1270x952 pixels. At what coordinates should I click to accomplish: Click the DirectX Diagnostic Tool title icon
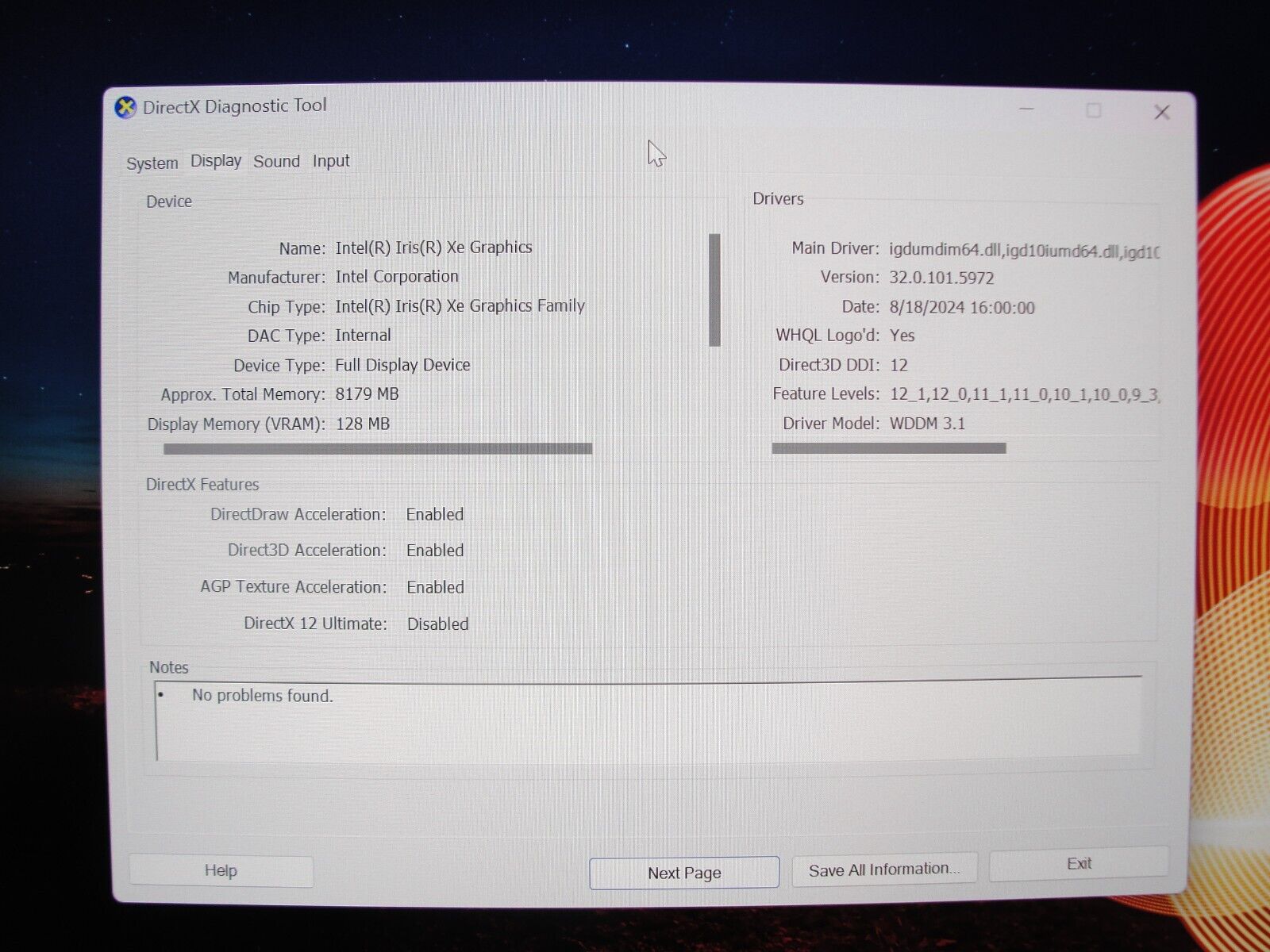point(125,107)
